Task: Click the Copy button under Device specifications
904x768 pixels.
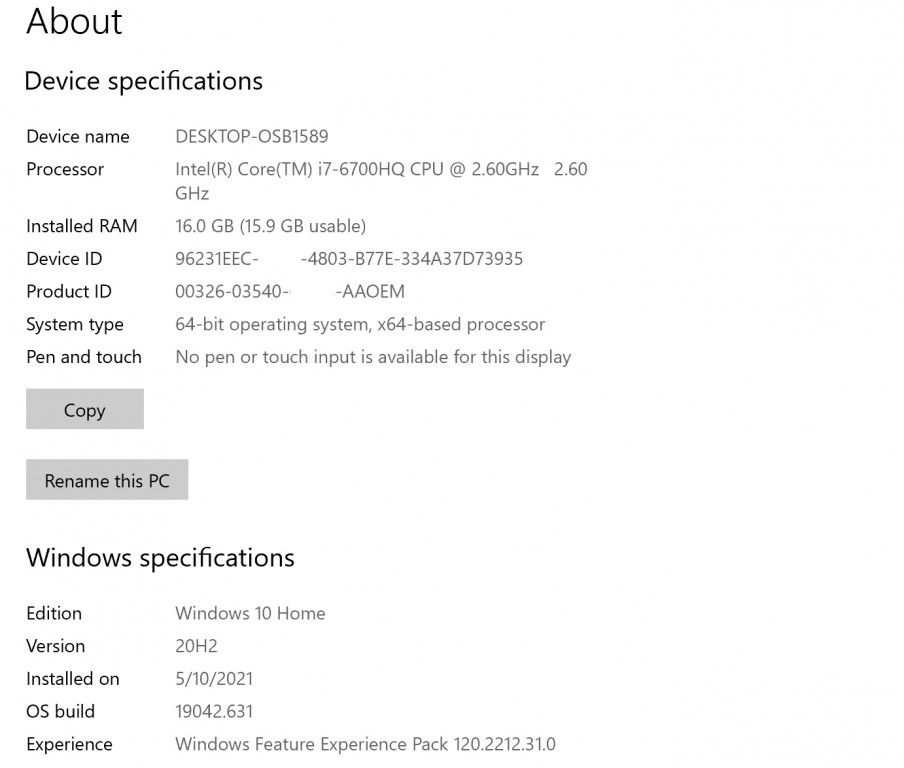Action: (85, 409)
